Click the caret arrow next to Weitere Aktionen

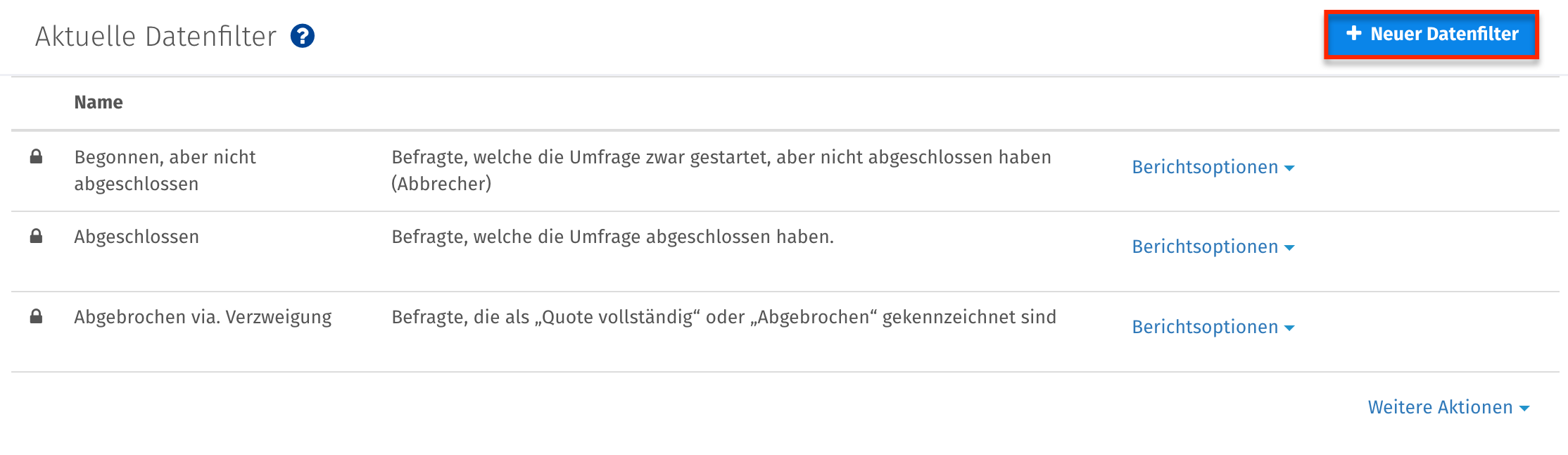pos(1524,409)
